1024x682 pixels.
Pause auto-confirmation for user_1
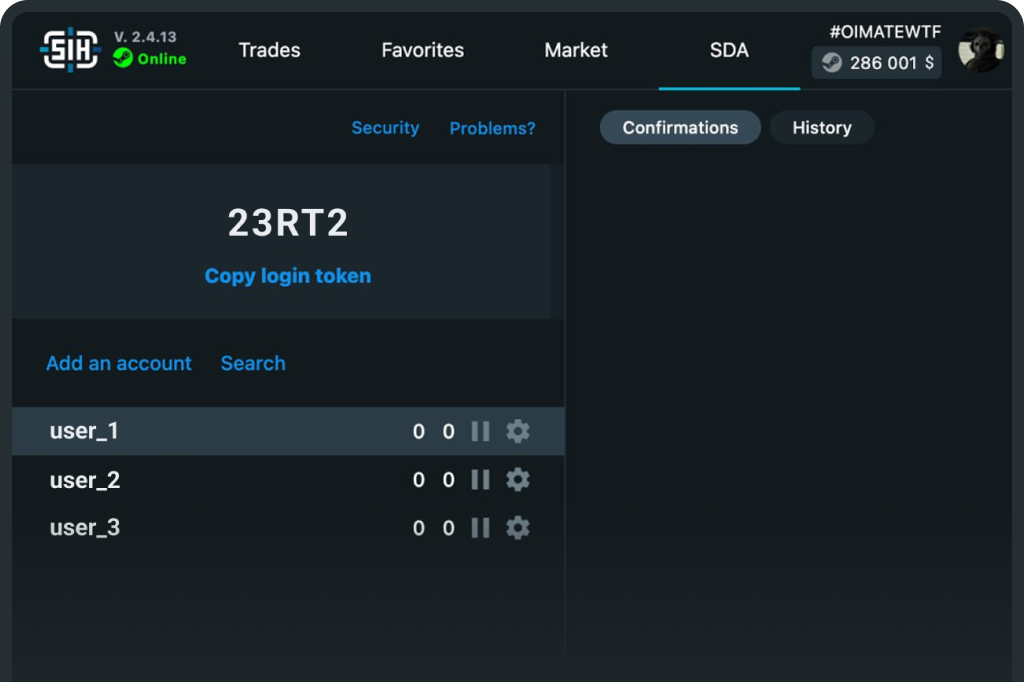point(480,431)
